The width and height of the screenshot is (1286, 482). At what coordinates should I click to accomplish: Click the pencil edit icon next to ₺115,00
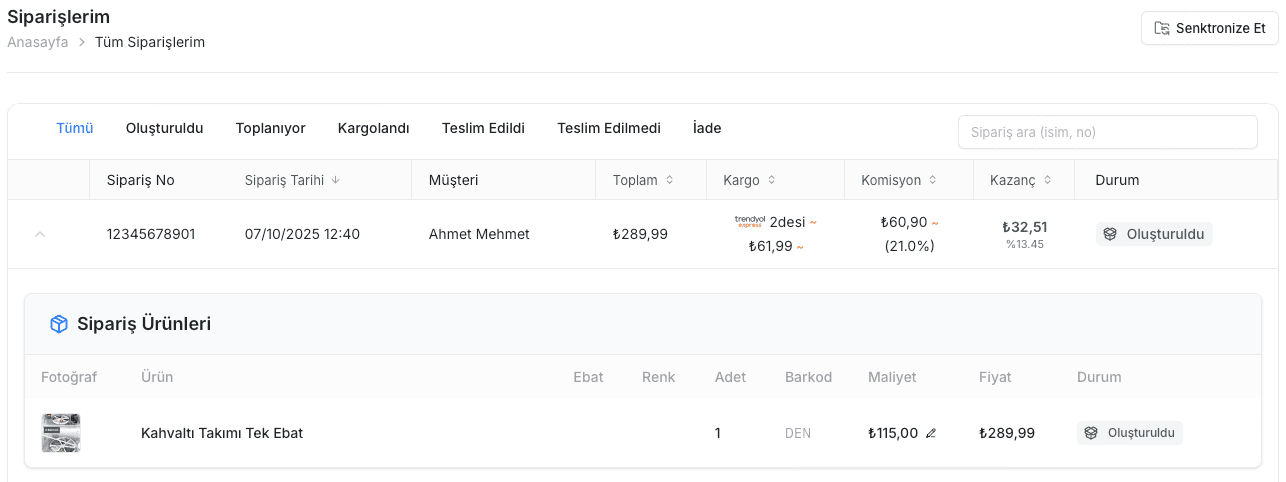pos(931,433)
